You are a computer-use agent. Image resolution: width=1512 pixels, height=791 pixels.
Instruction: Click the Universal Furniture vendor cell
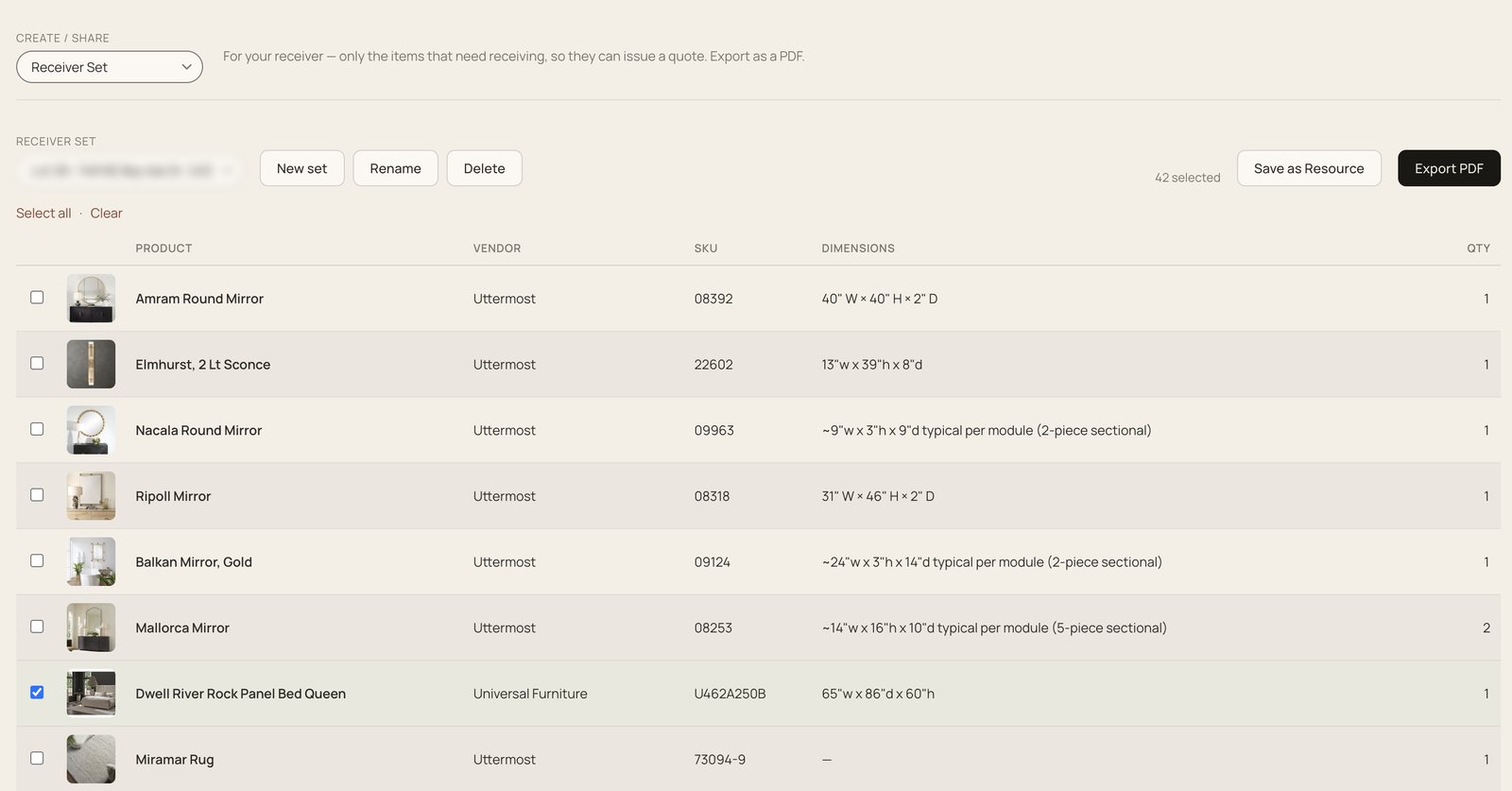point(530,694)
